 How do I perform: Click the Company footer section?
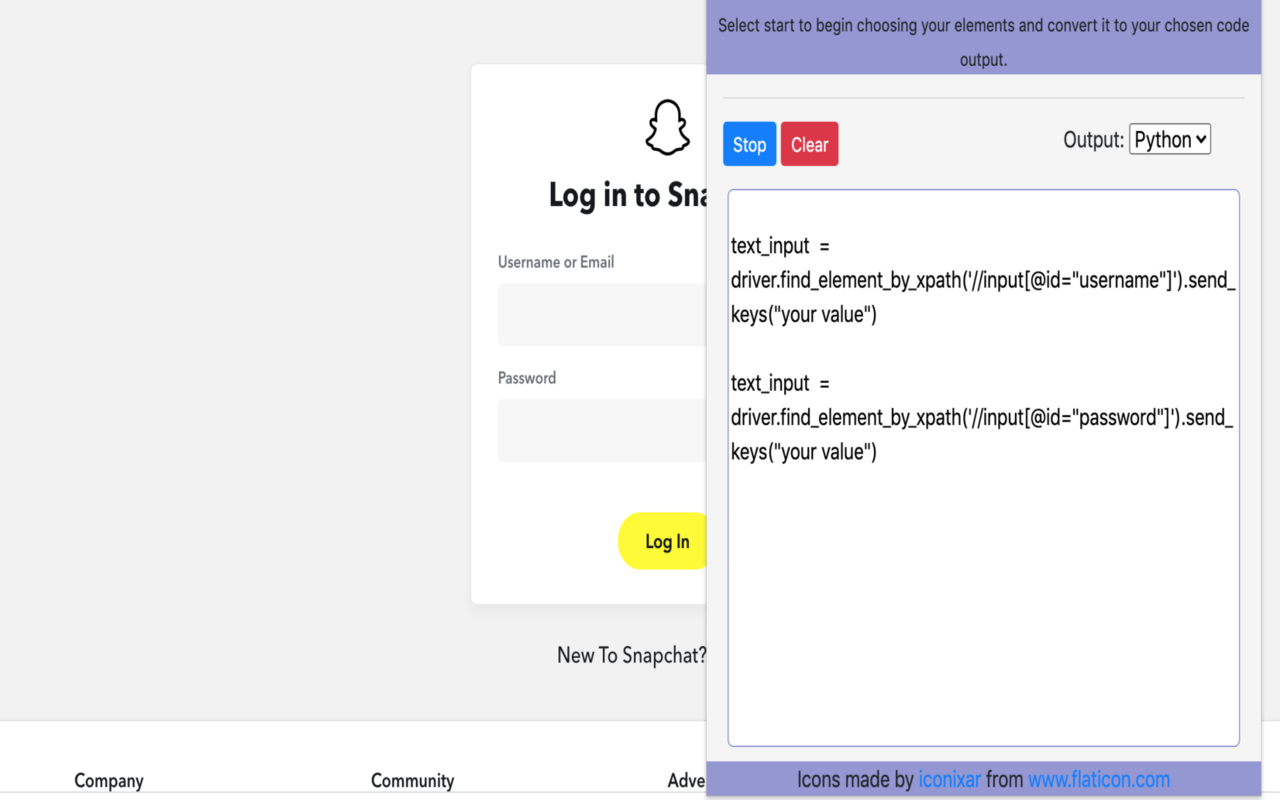(x=108, y=780)
